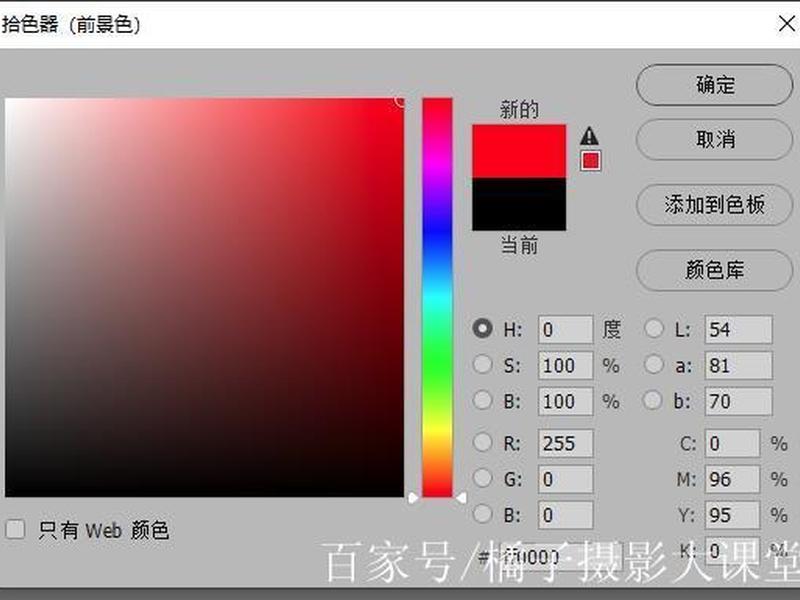Select the HSB brightness B radio button
The image size is (800, 600).
click(482, 400)
